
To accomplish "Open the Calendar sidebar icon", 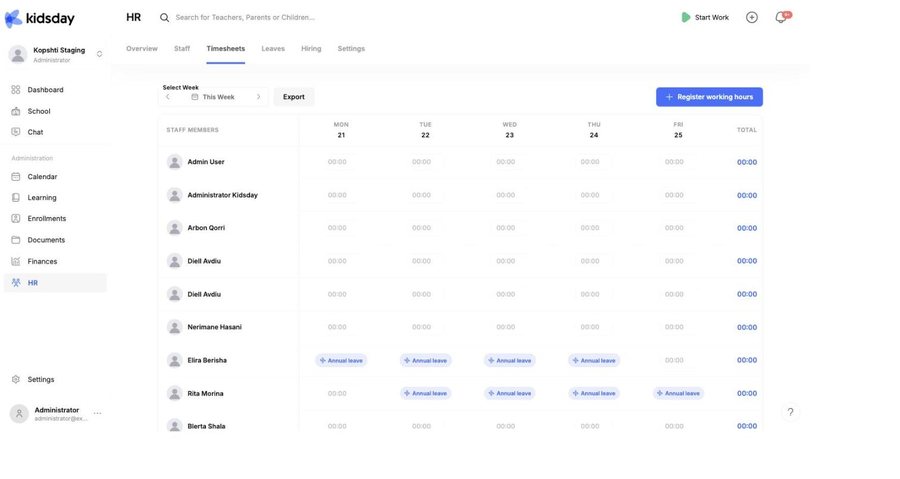I will [15, 177].
